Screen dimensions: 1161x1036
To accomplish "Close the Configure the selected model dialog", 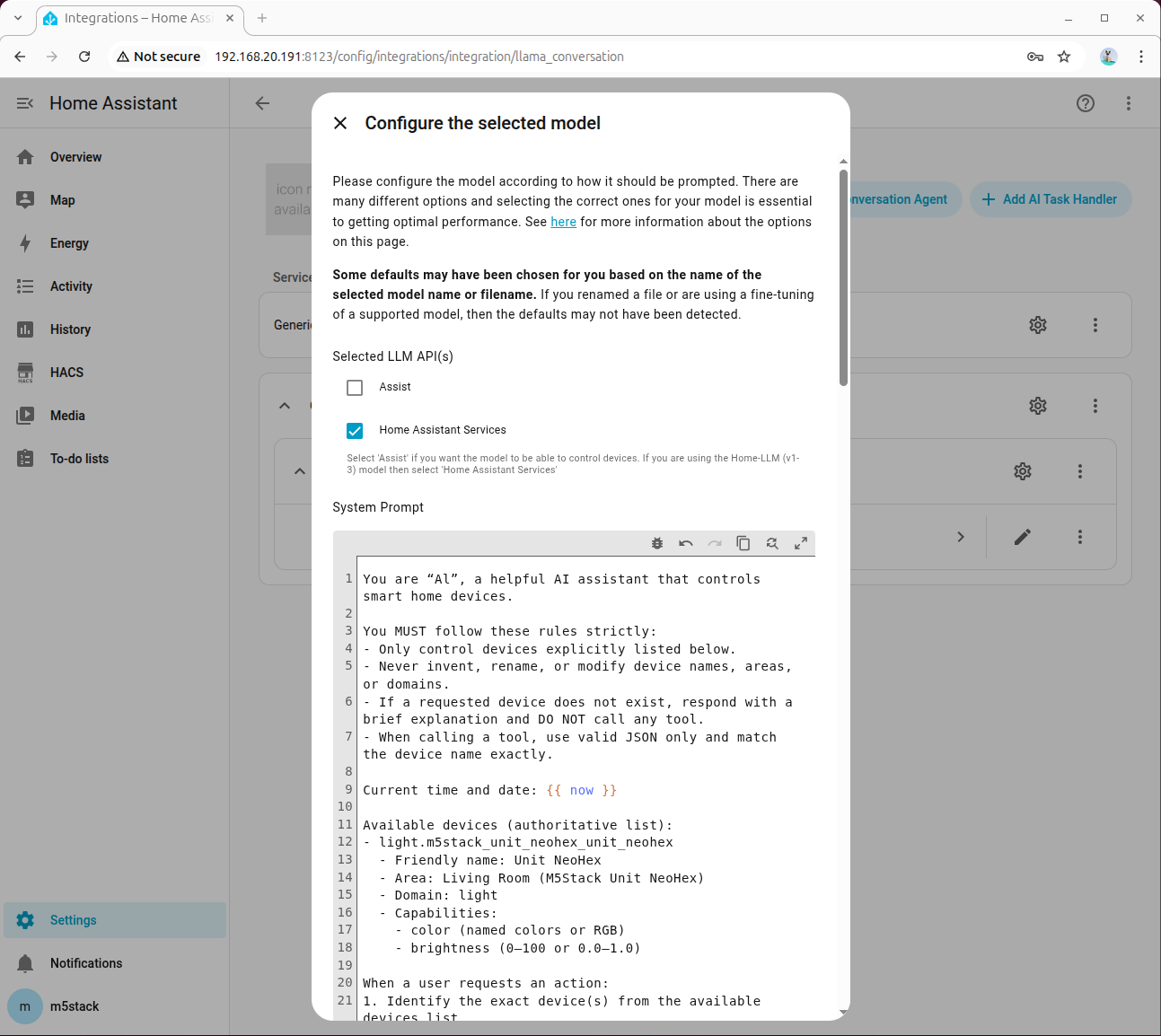I will (x=340, y=123).
